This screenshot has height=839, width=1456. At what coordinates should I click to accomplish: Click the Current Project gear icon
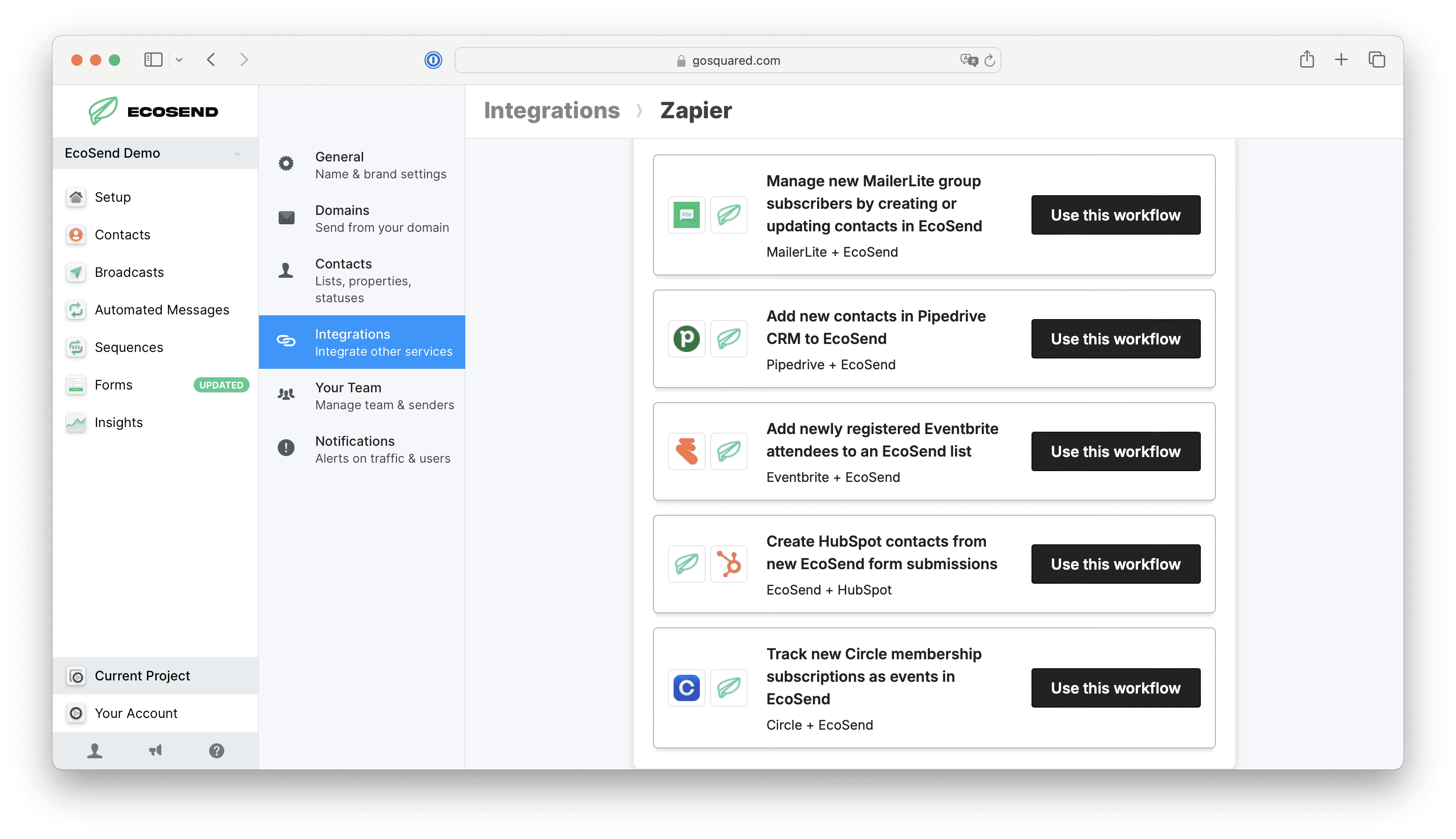pos(76,676)
